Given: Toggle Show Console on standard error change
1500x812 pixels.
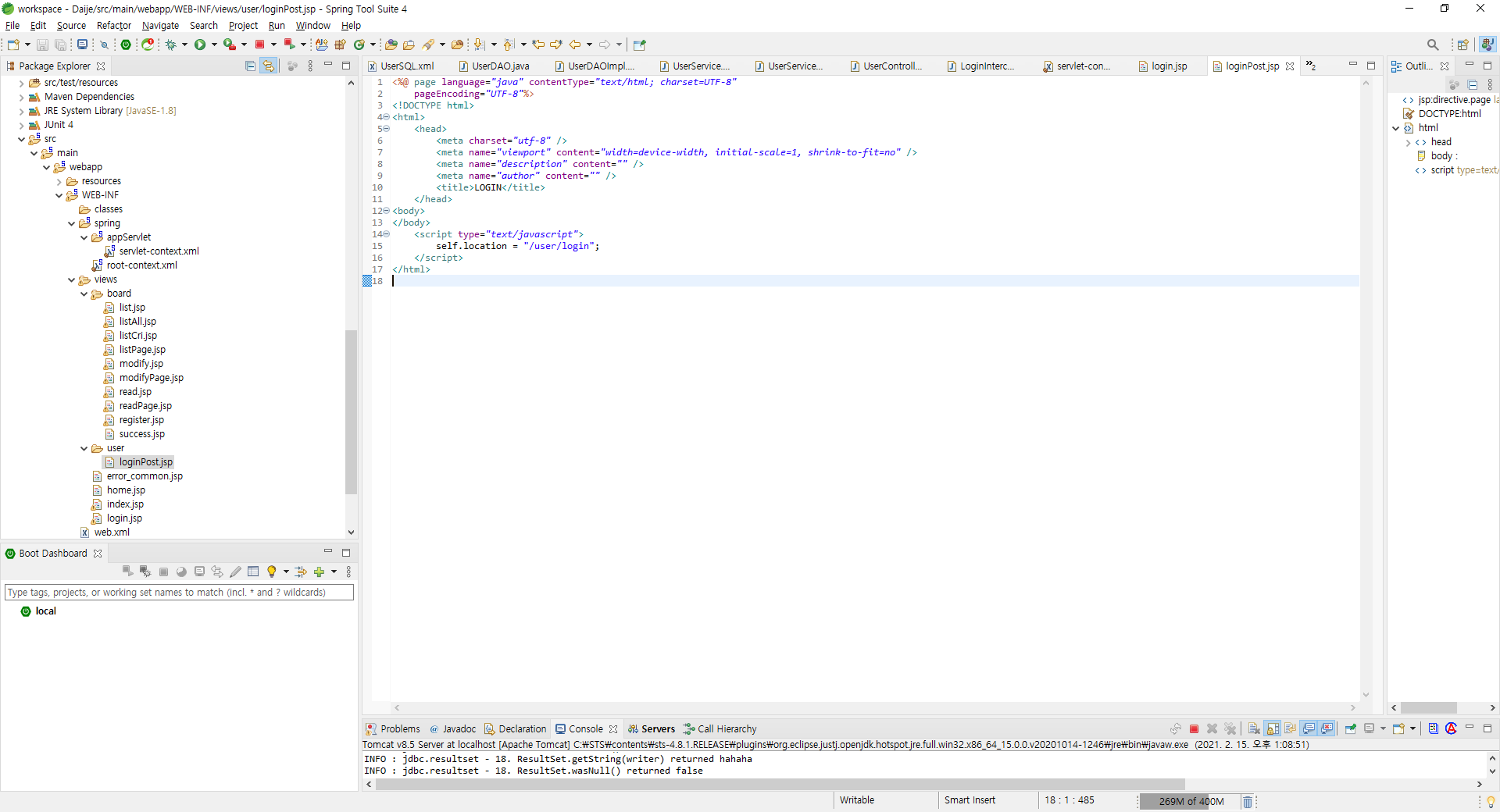Looking at the screenshot, I should click(1327, 728).
